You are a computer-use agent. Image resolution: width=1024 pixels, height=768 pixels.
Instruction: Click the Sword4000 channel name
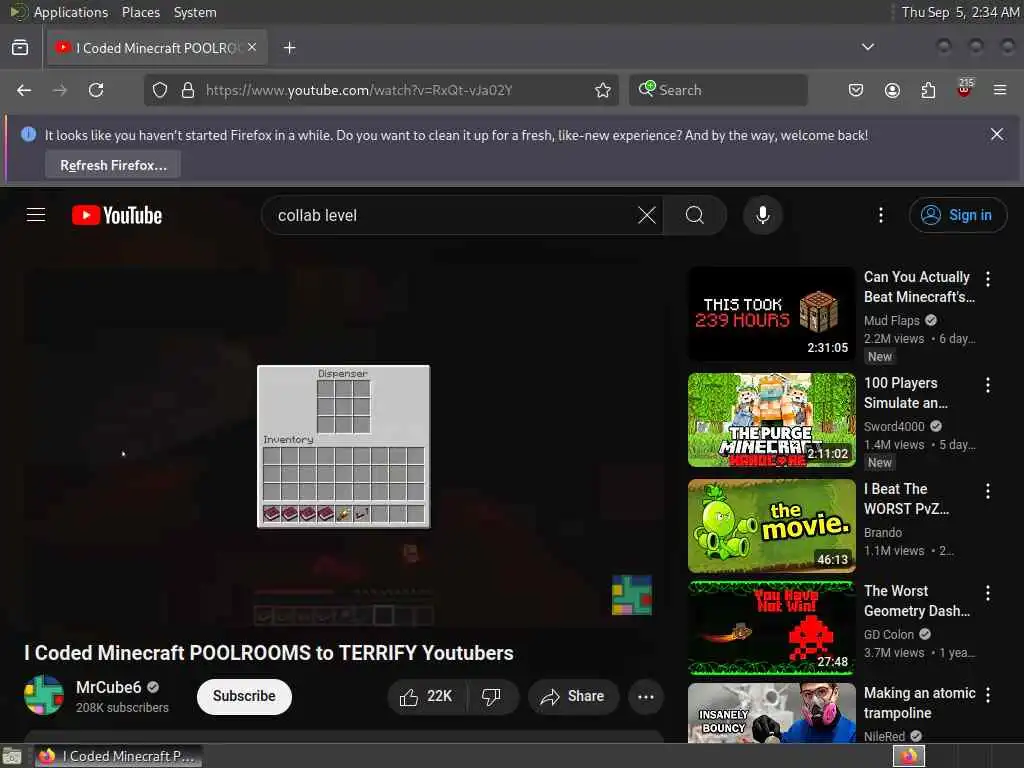pos(894,426)
